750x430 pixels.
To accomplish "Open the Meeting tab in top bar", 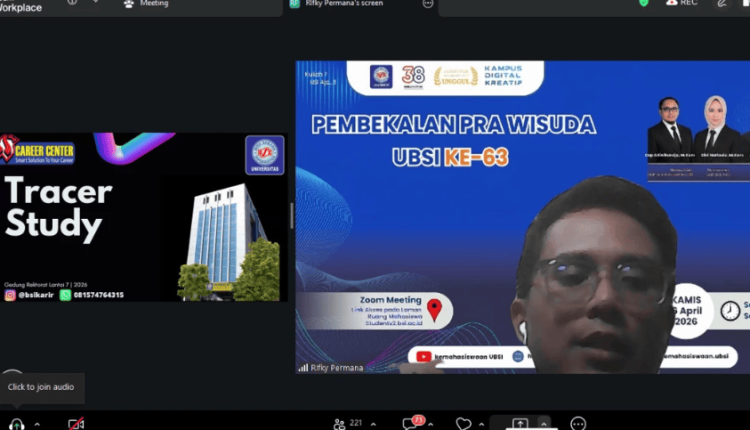I will [x=148, y=4].
